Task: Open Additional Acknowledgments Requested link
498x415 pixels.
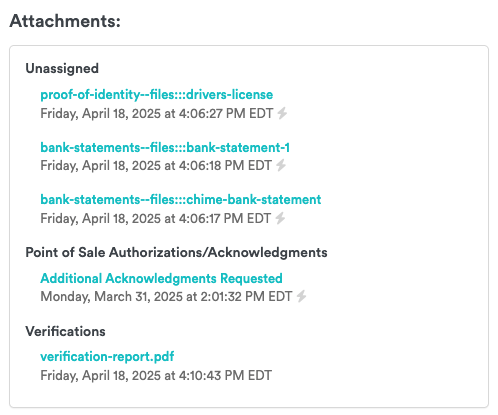Action: [x=161, y=278]
